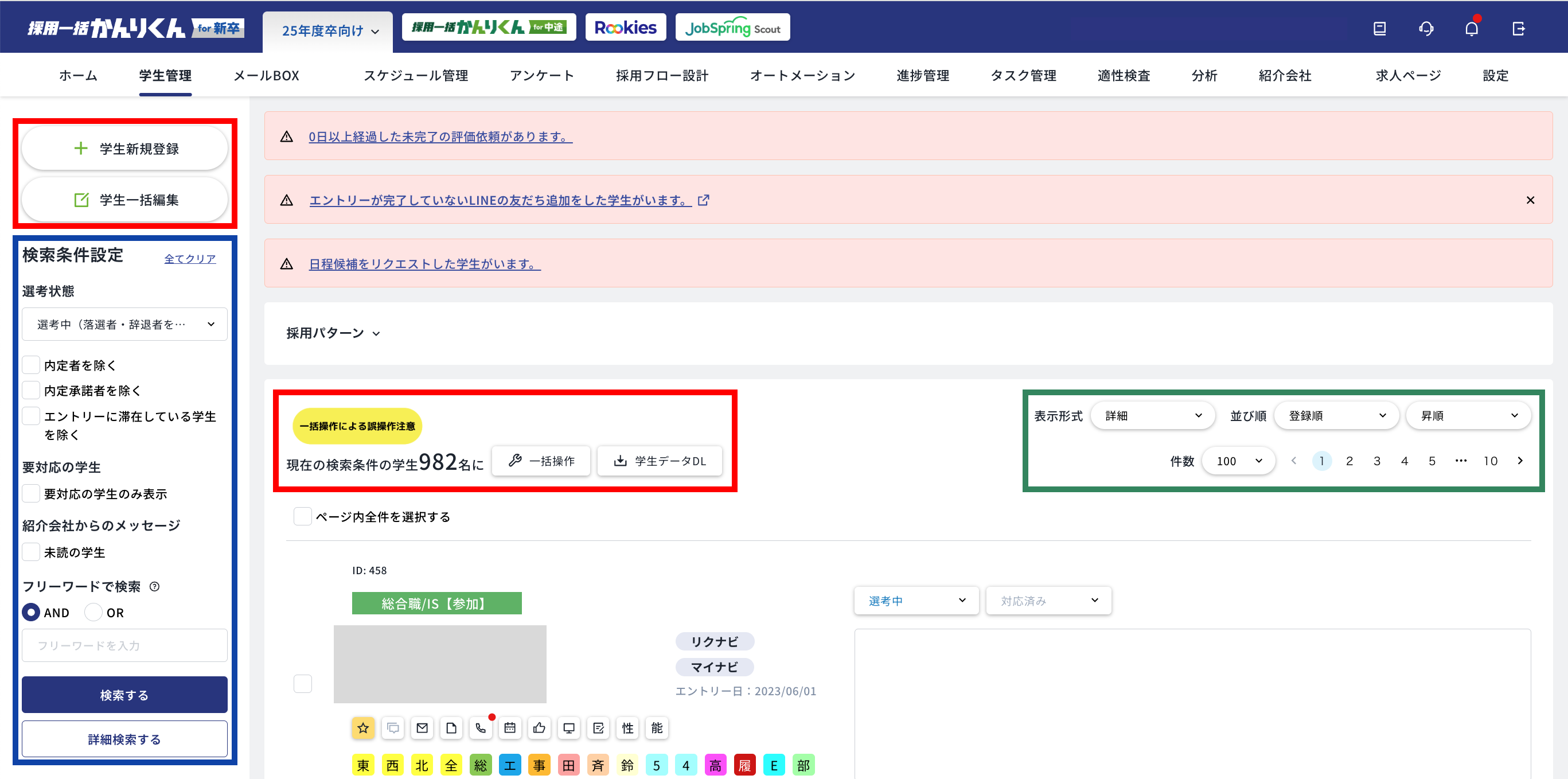This screenshot has height=779, width=1568.
Task: Check the 内定者を除く checkbox
Action: point(31,365)
